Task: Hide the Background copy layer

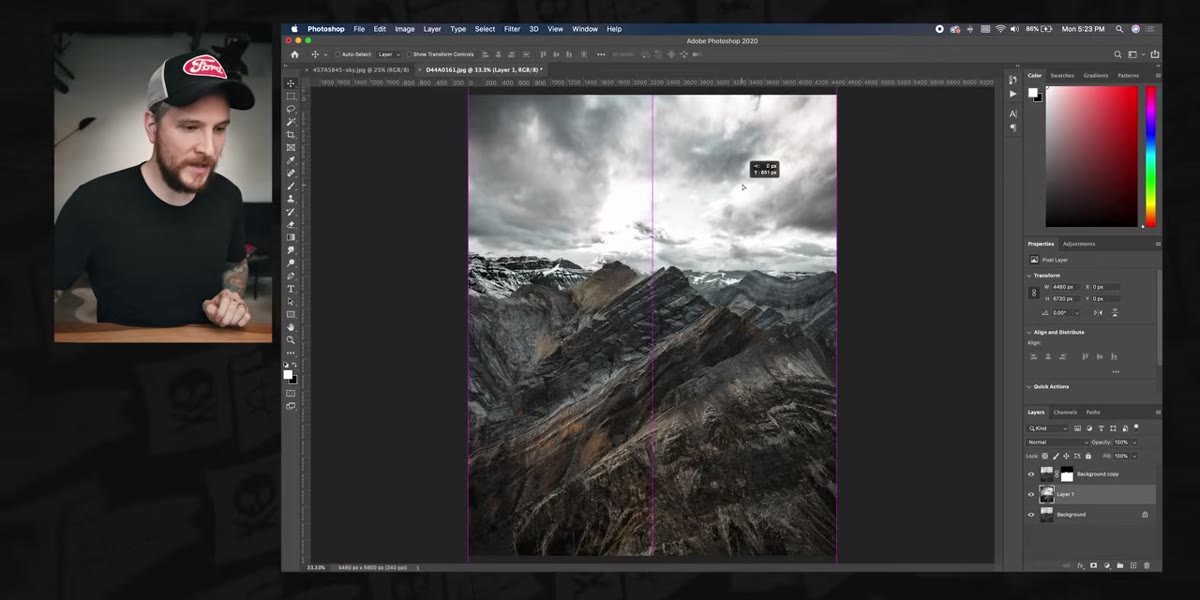Action: (x=1031, y=474)
